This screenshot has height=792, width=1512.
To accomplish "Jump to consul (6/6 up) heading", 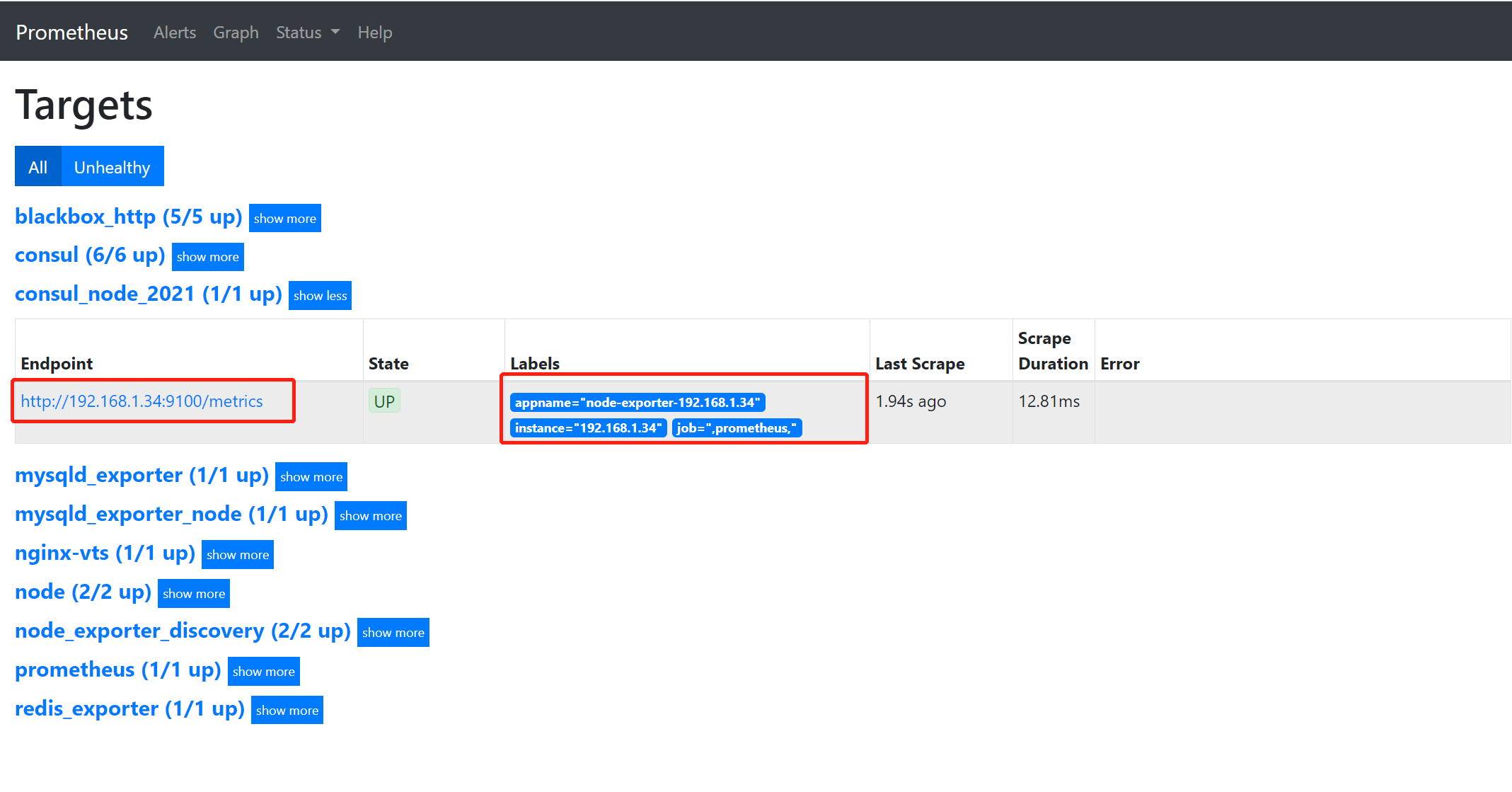I will click(90, 255).
